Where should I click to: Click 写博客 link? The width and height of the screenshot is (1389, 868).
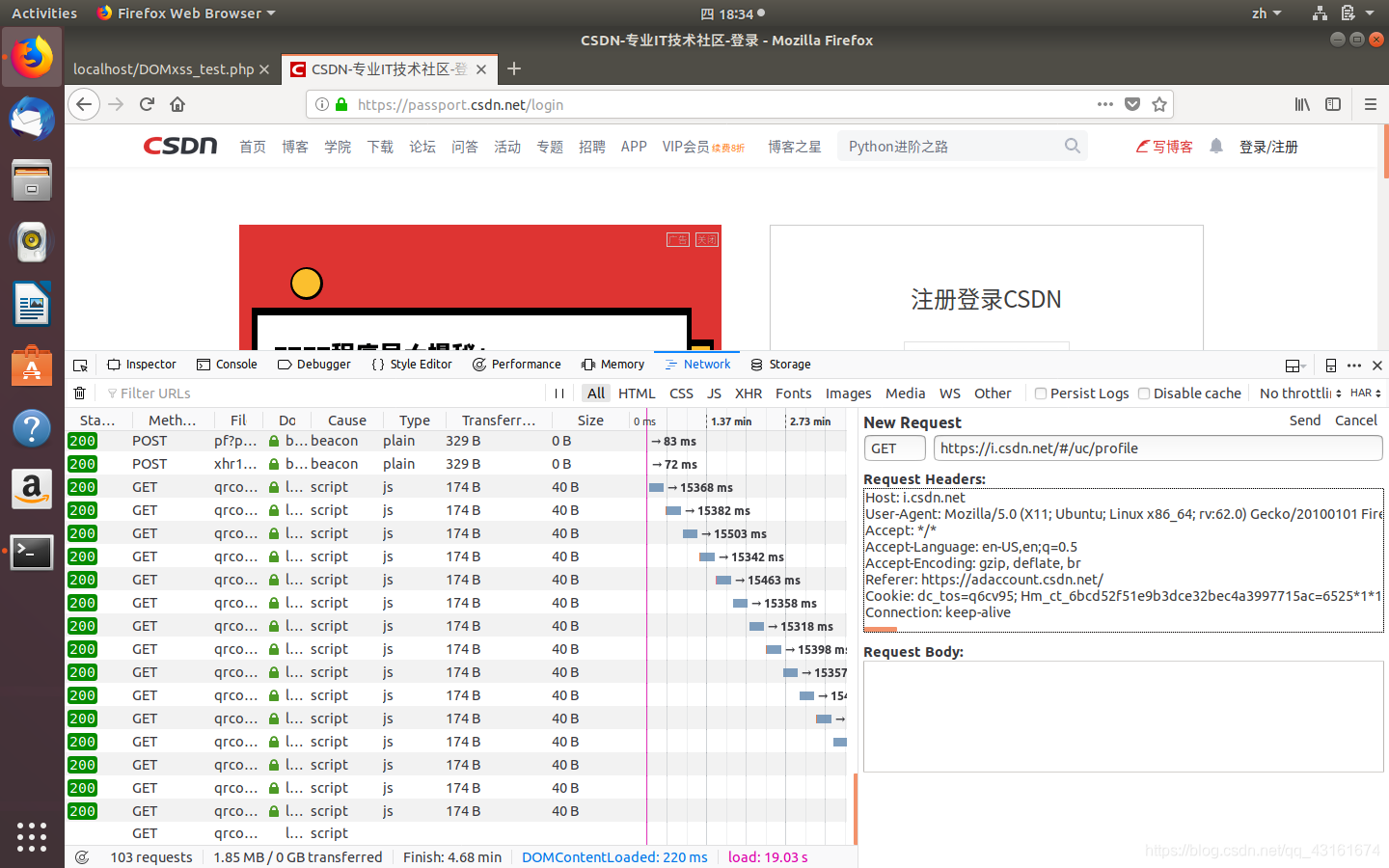(1164, 147)
